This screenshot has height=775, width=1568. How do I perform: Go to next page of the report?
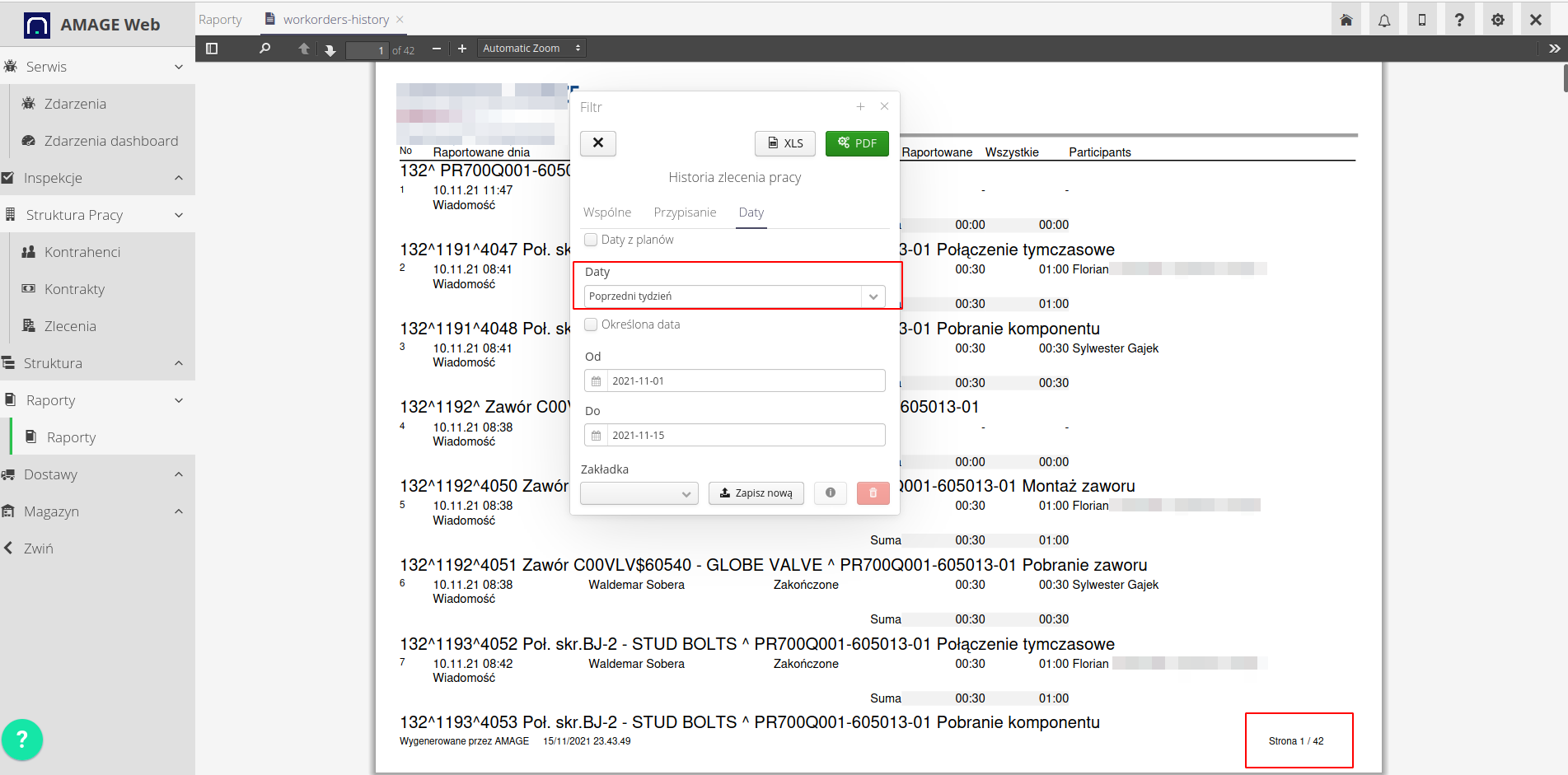pyautogui.click(x=330, y=49)
